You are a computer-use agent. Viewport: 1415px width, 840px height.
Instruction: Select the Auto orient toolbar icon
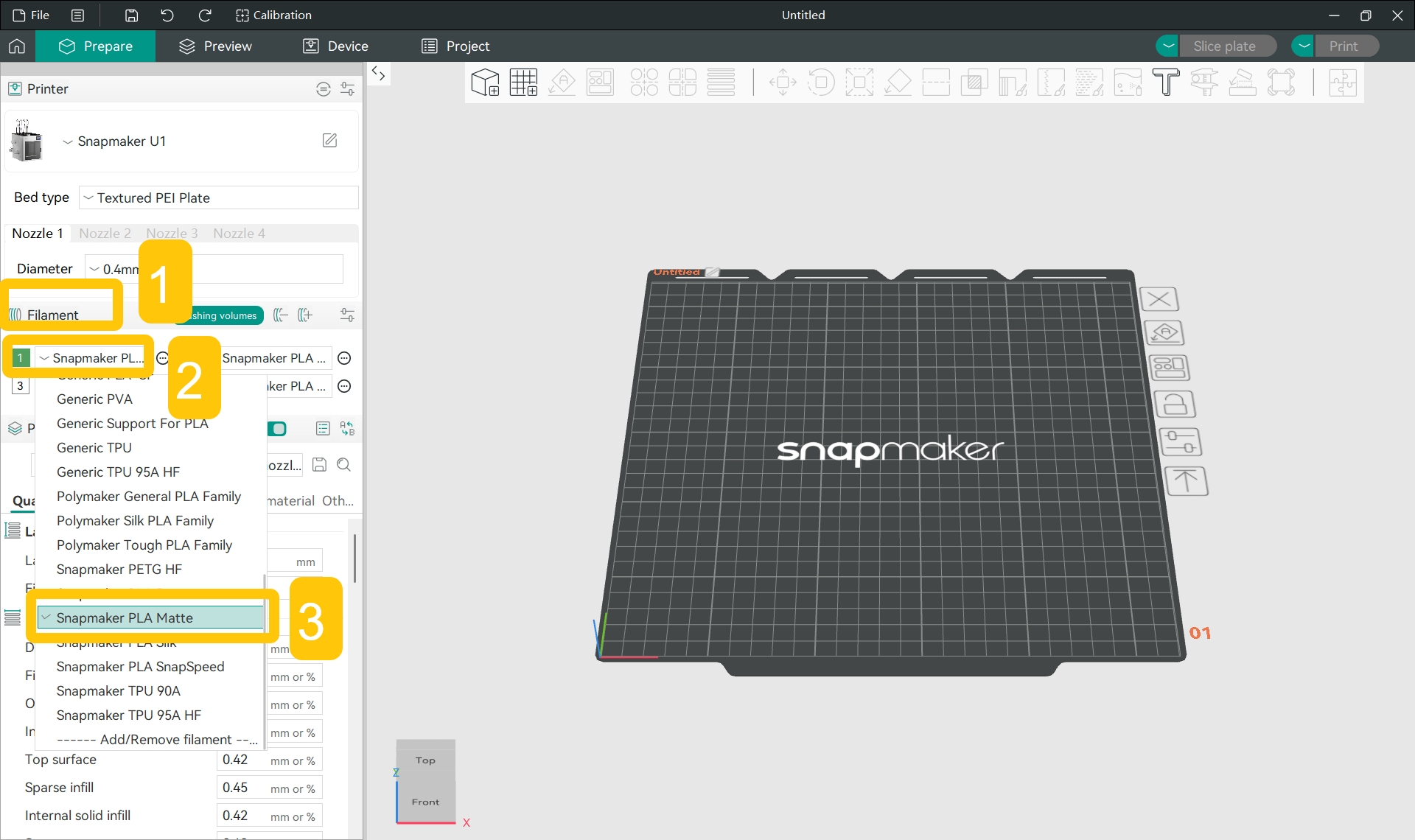pyautogui.click(x=562, y=83)
